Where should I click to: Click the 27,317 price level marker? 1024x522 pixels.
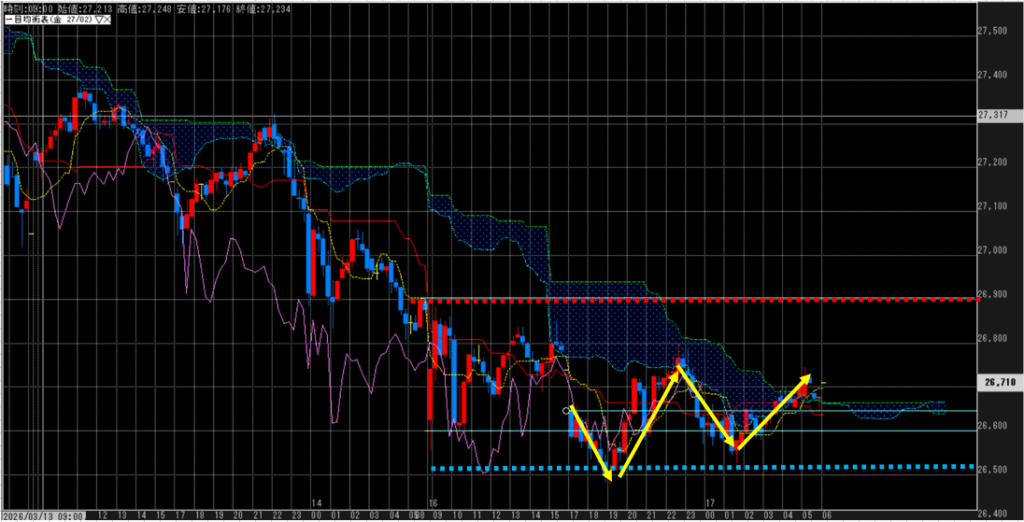[x=995, y=117]
